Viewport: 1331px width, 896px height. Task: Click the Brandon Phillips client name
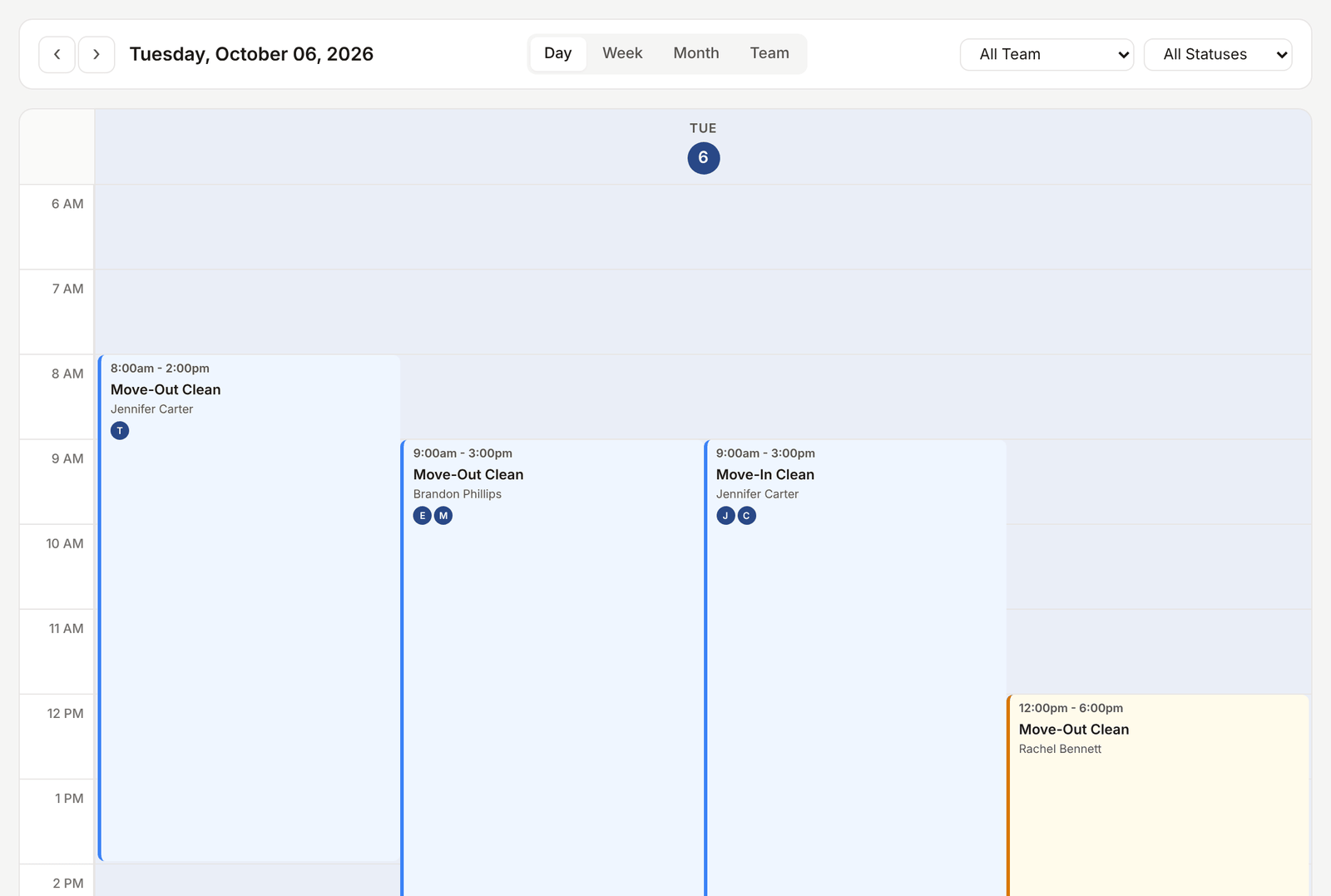(458, 494)
